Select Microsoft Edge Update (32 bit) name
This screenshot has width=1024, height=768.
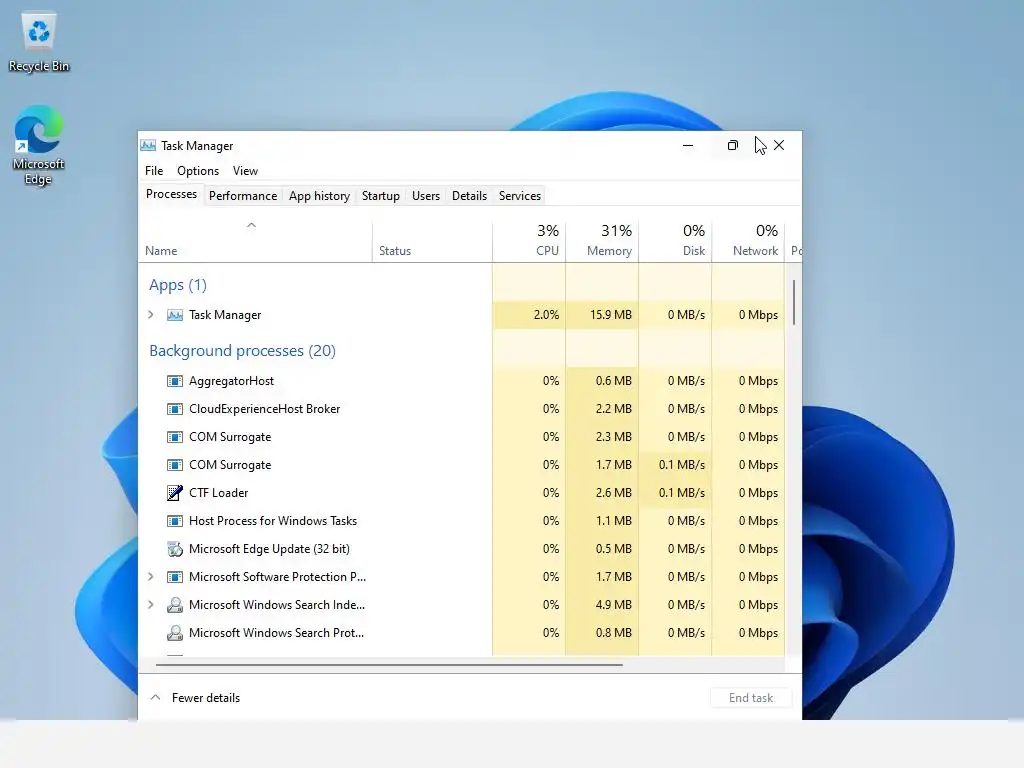pyautogui.click(x=269, y=549)
